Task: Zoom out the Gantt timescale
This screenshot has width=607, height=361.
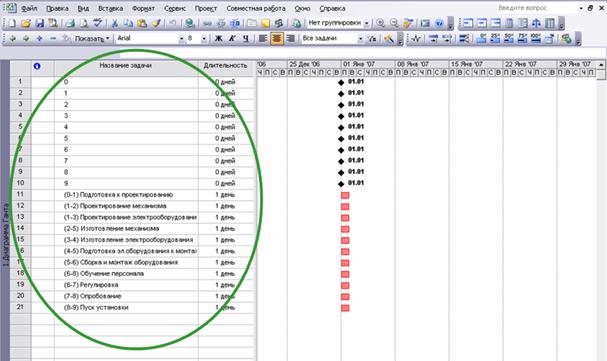Action: 394,23
